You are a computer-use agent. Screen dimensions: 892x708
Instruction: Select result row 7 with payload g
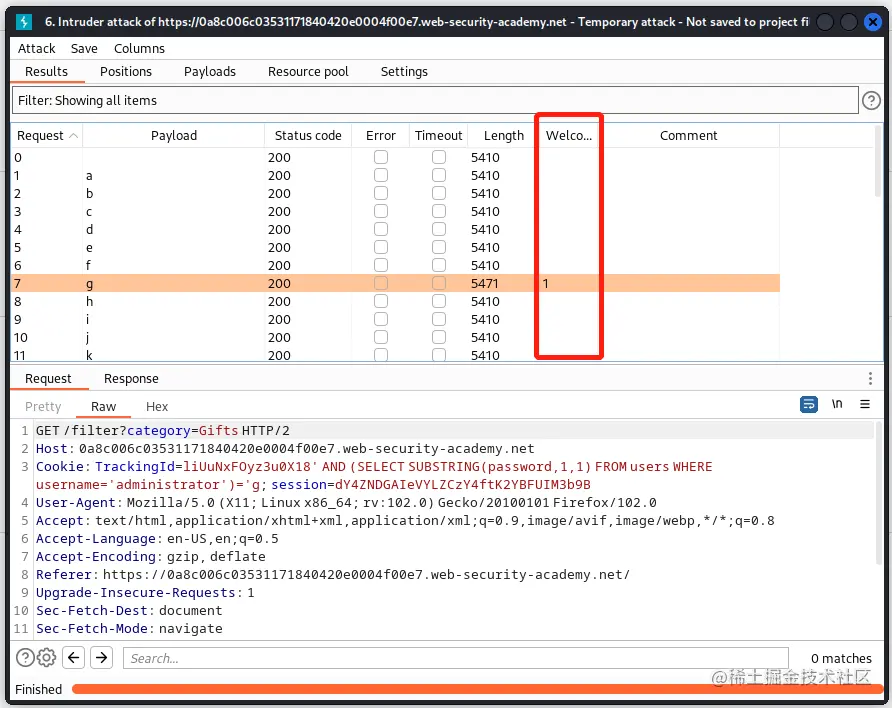pos(395,283)
